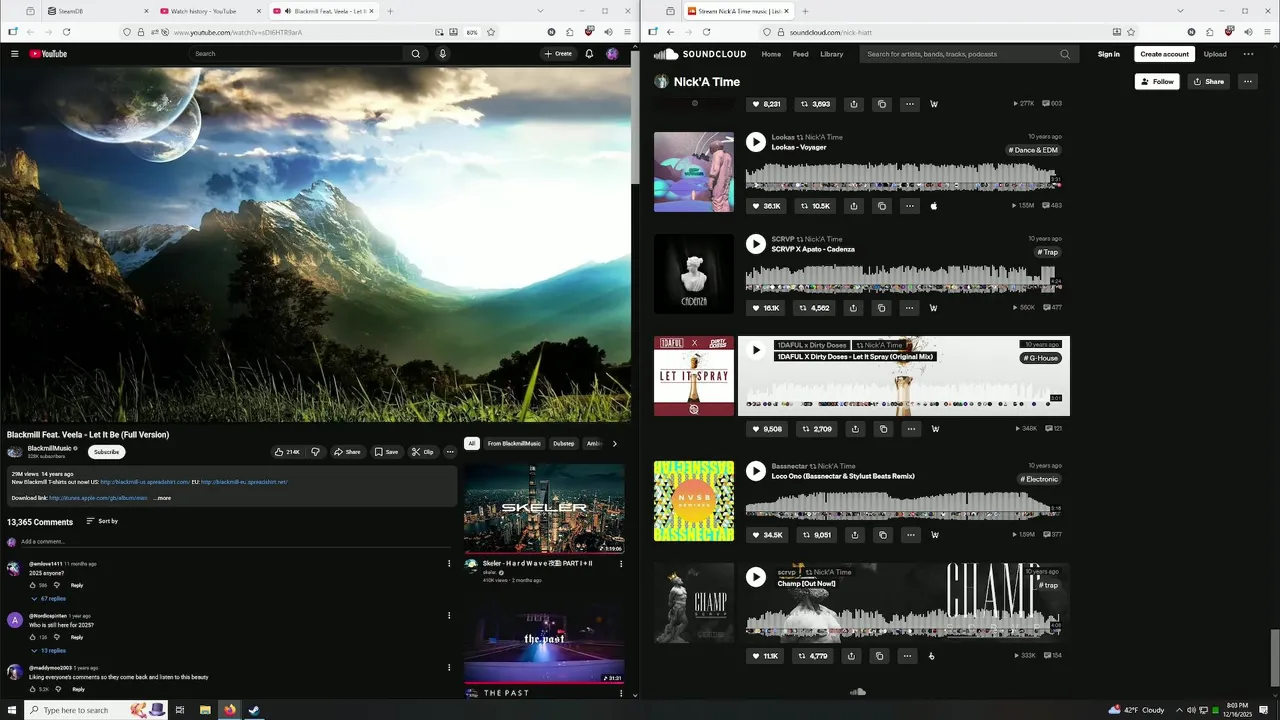Click G-House tag on Let It Spray
The width and height of the screenshot is (1280, 720).
pos(1040,358)
